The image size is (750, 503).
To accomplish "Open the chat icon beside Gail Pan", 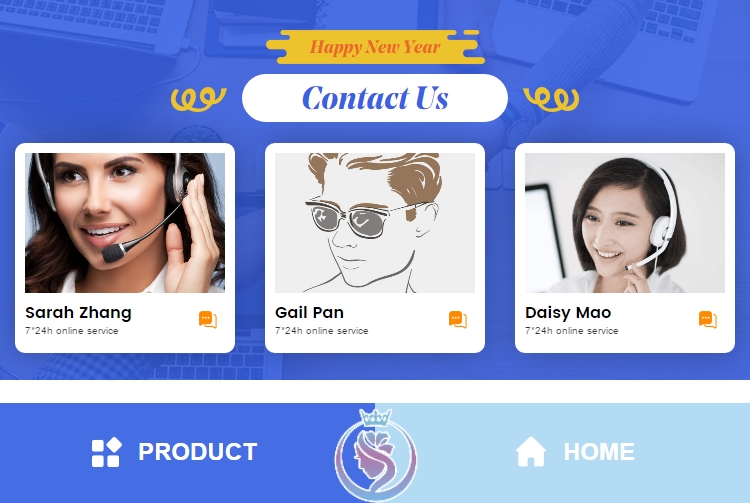I will [458, 319].
